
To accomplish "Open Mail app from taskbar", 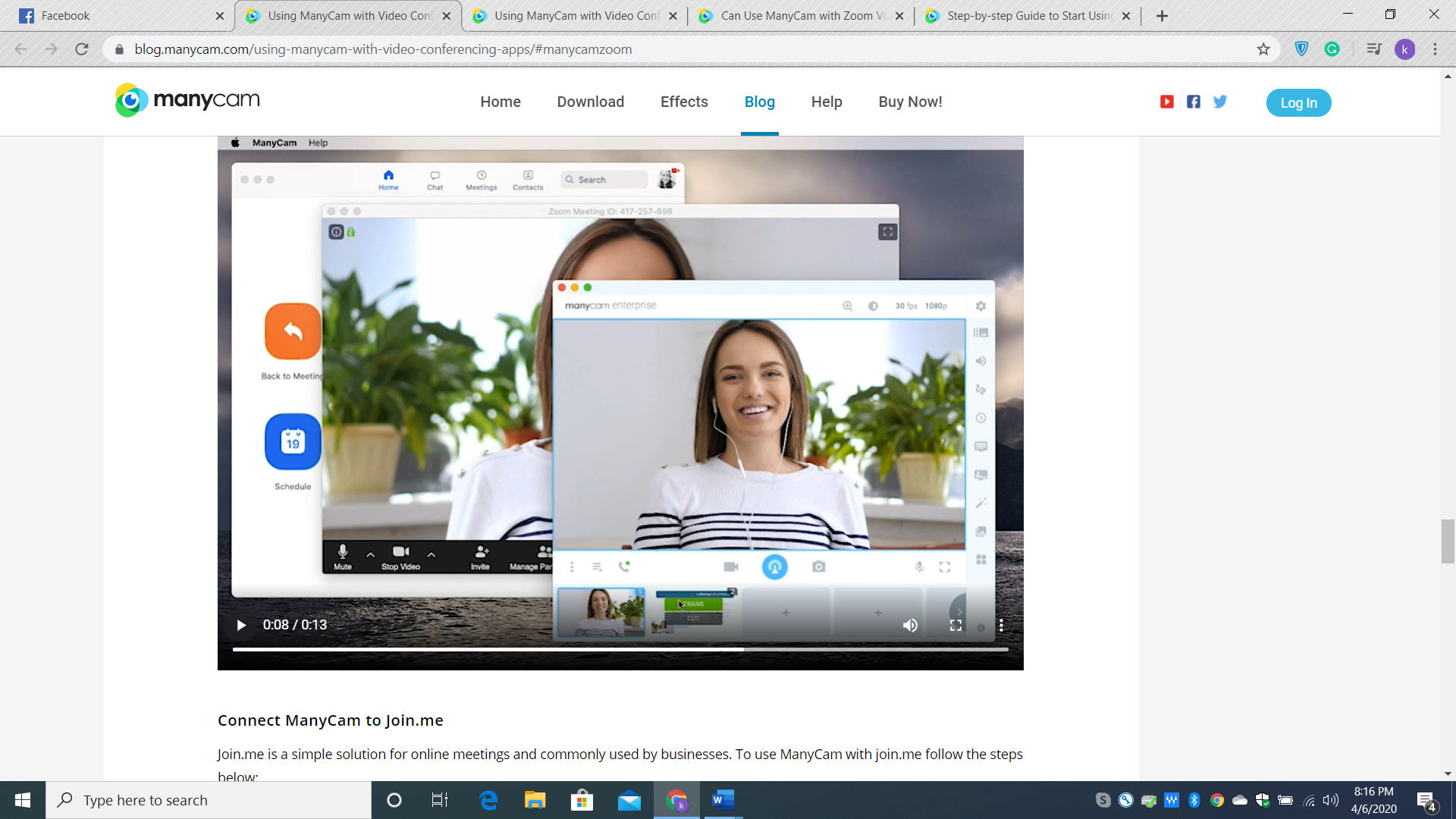I will [x=629, y=800].
